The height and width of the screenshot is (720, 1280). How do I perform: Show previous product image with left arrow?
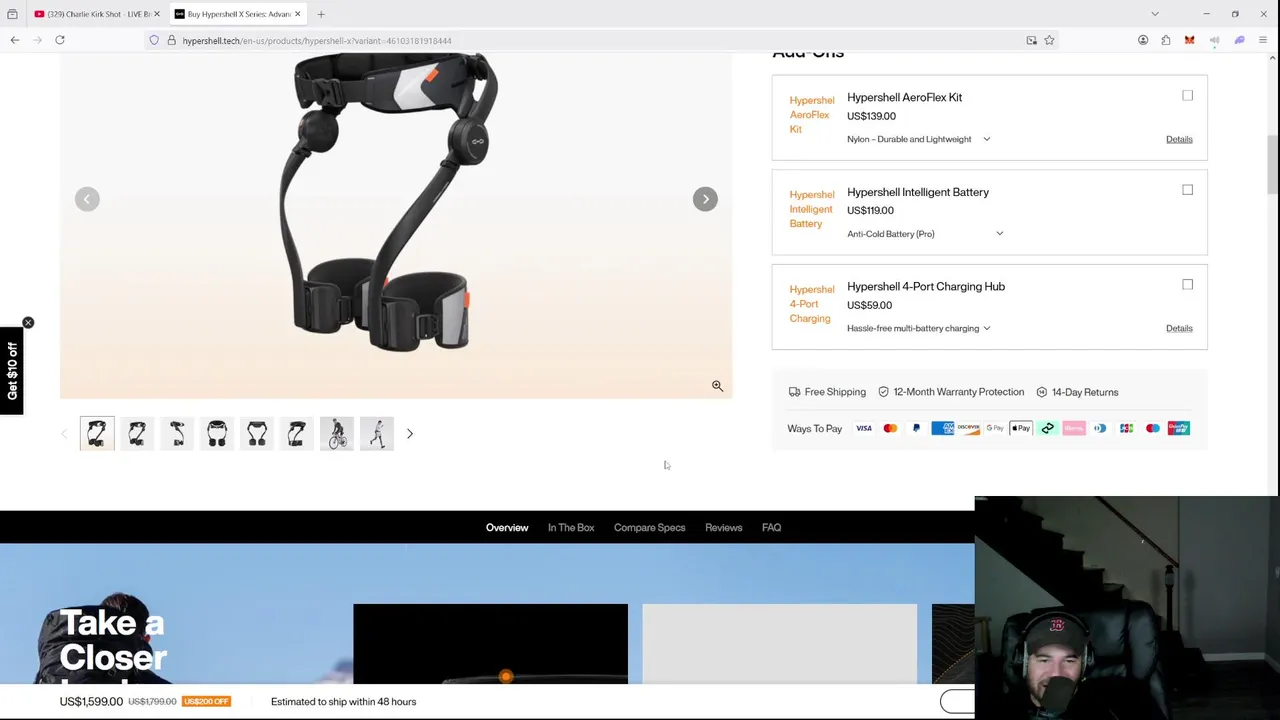pyautogui.click(x=87, y=199)
